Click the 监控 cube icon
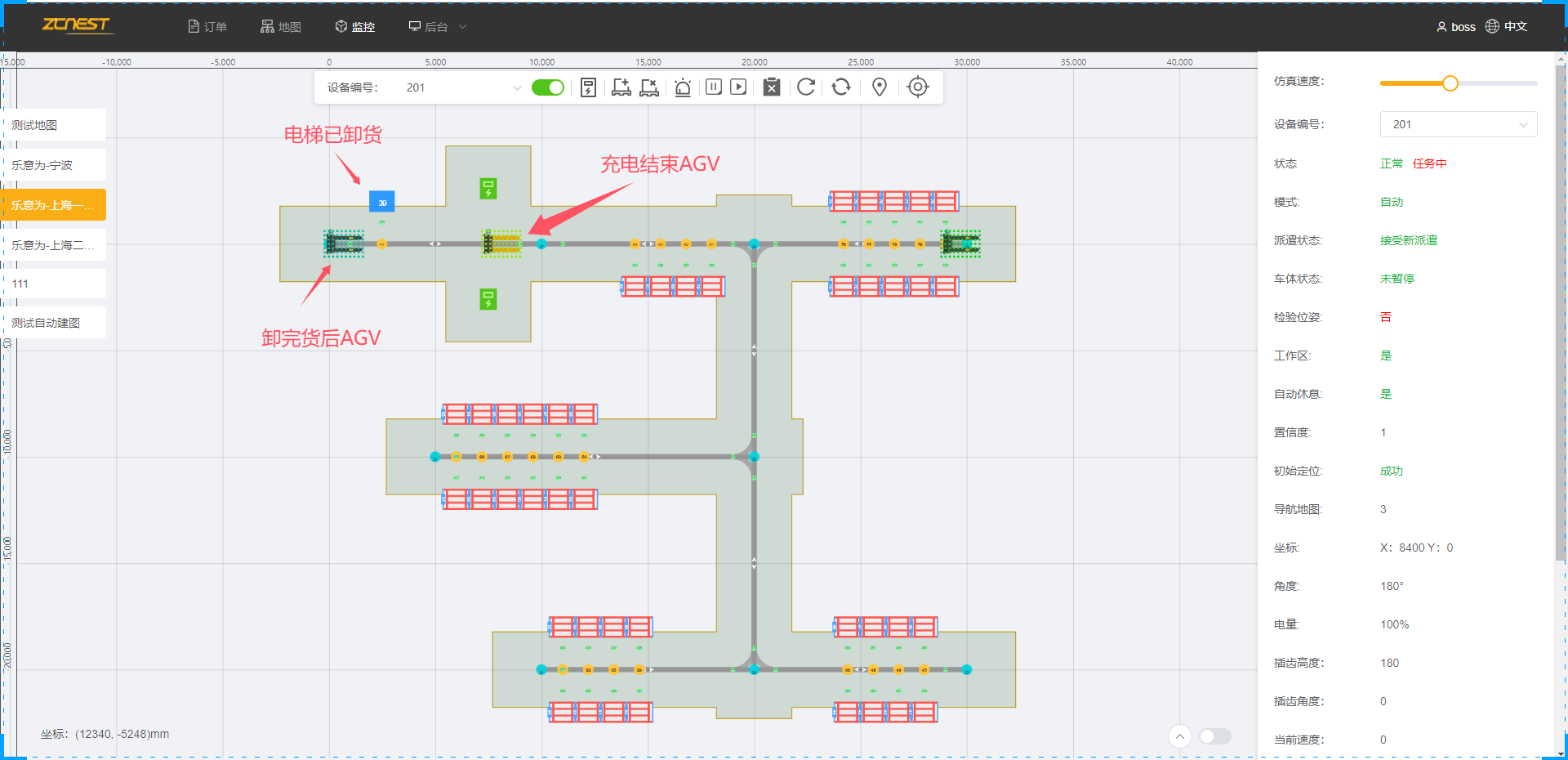1568x760 pixels. coord(341,27)
